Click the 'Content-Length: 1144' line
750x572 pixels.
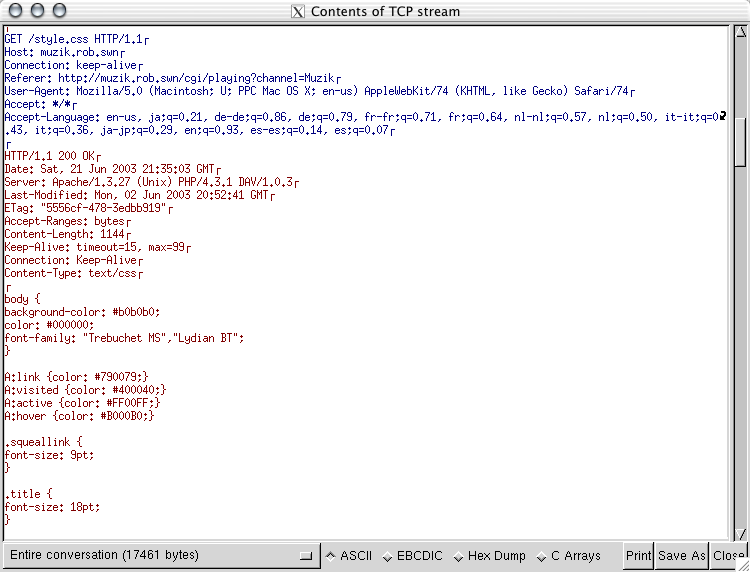(x=67, y=234)
